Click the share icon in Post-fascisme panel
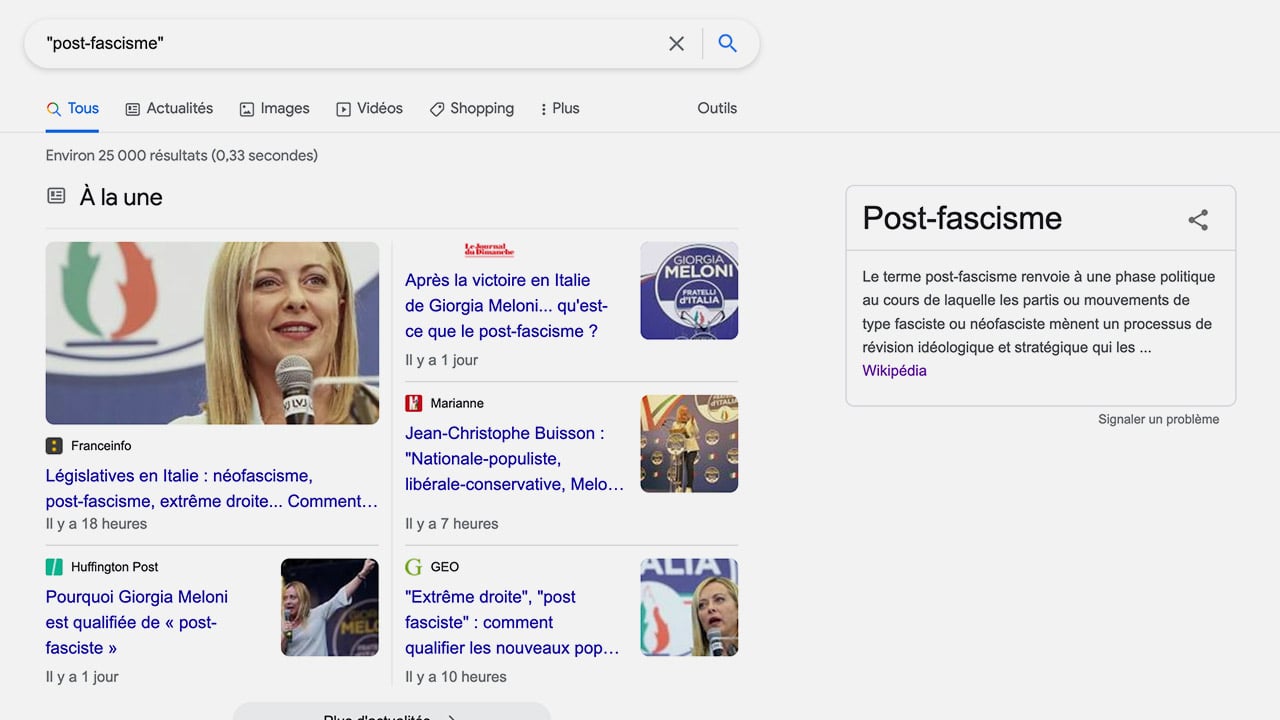Viewport: 1280px width, 720px height. [x=1198, y=220]
